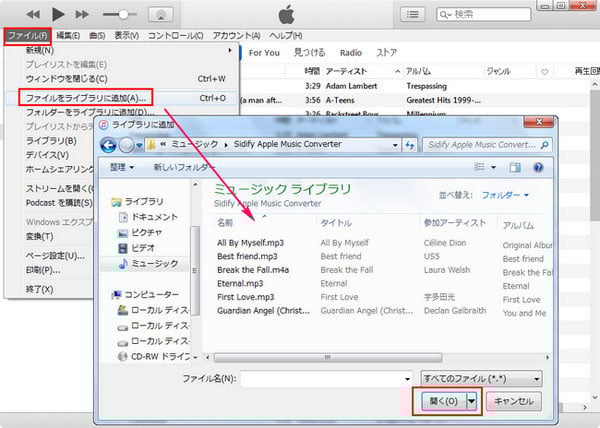Image resolution: width=600 pixels, height=428 pixels.
Task: Open the すべてのファイル (*.*) filter dropdown
Action: pyautogui.click(x=481, y=379)
